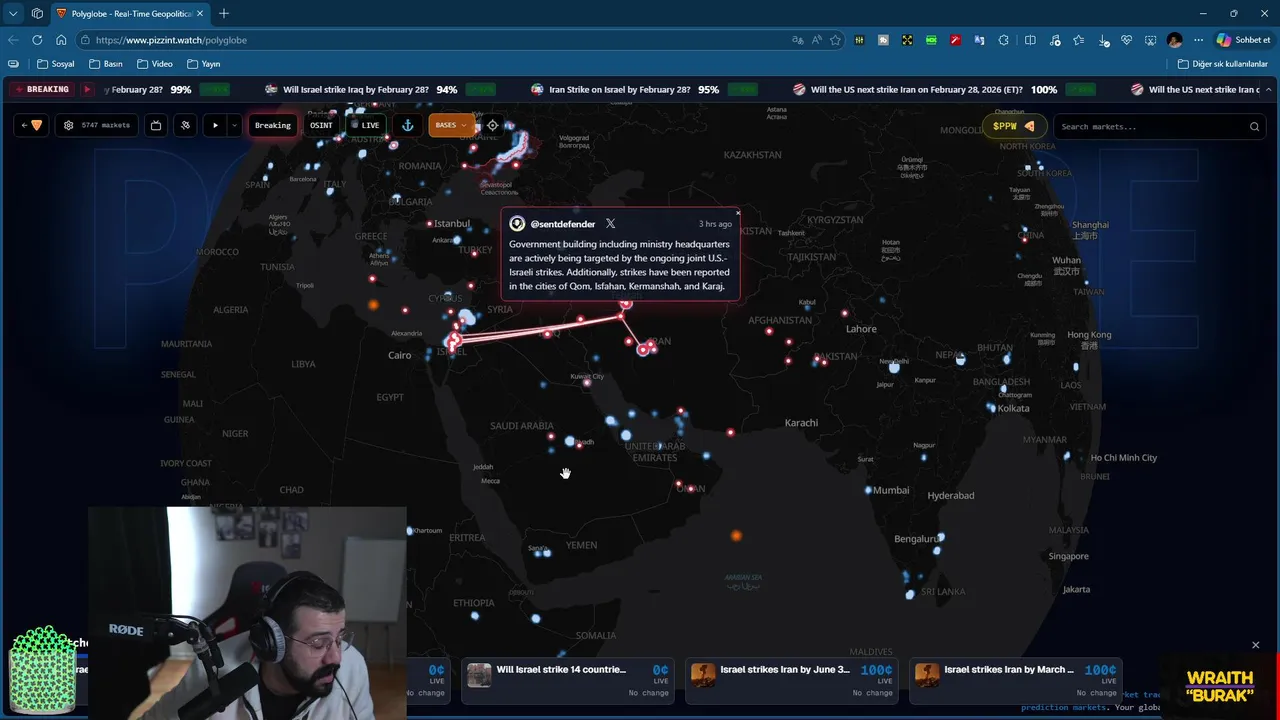Select the Polyglobe browser tab

coord(130,13)
